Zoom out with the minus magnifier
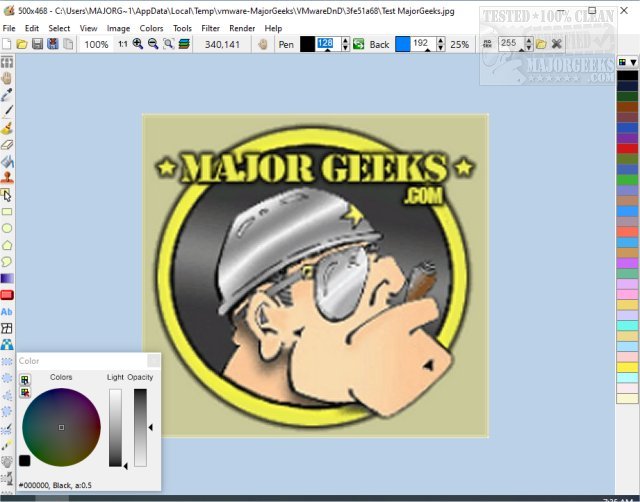 (x=153, y=44)
